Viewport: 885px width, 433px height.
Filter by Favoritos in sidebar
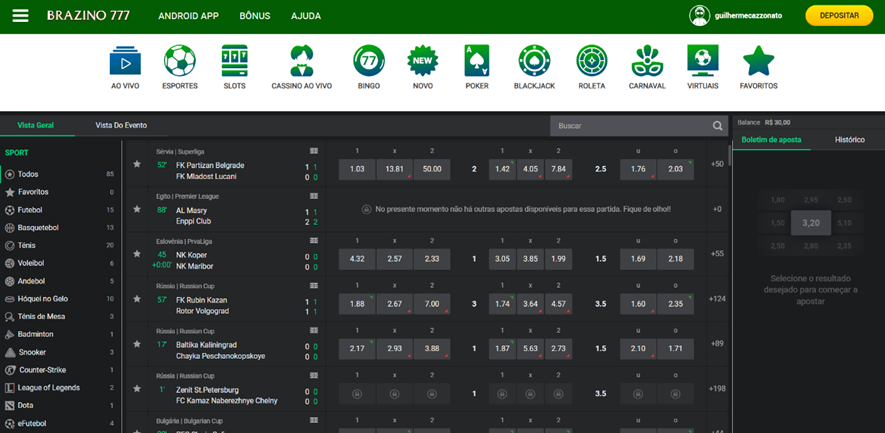click(x=59, y=192)
